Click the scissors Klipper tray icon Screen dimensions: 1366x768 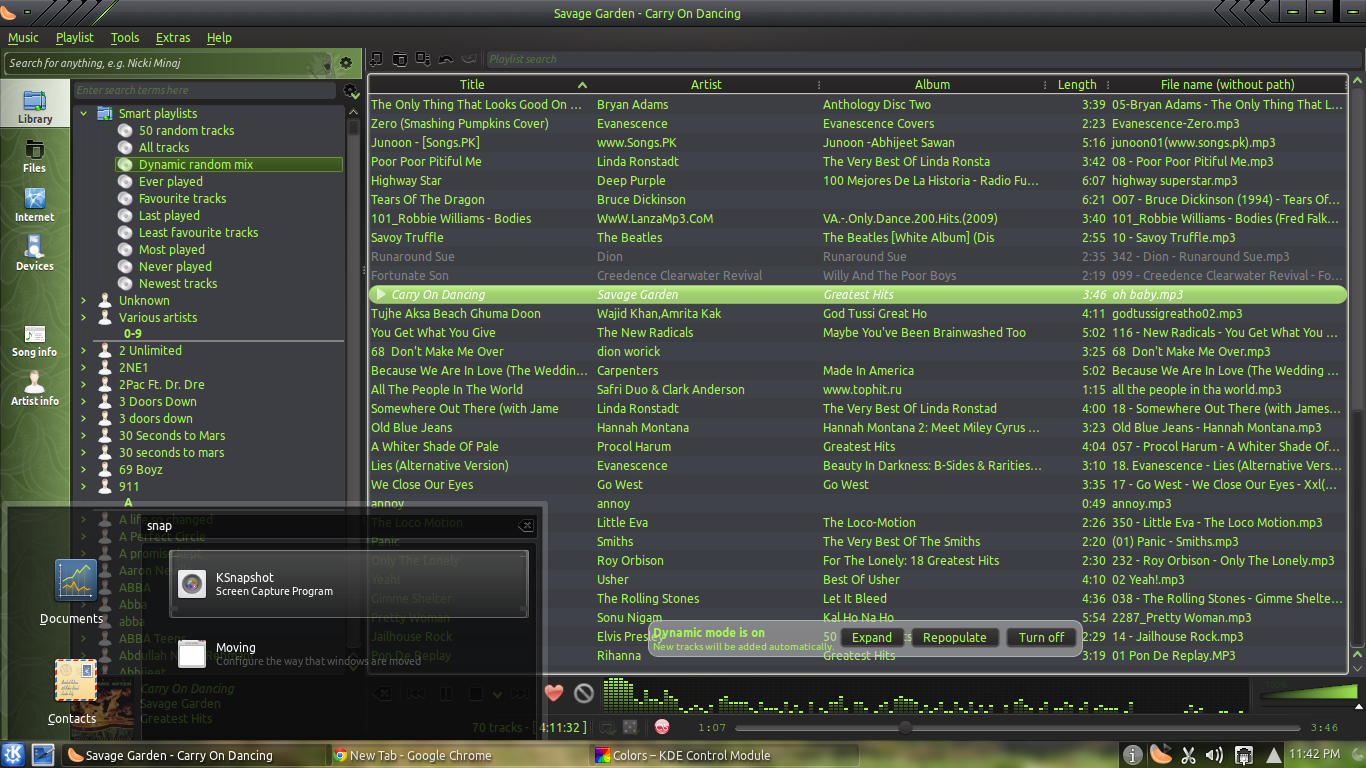(x=1188, y=755)
